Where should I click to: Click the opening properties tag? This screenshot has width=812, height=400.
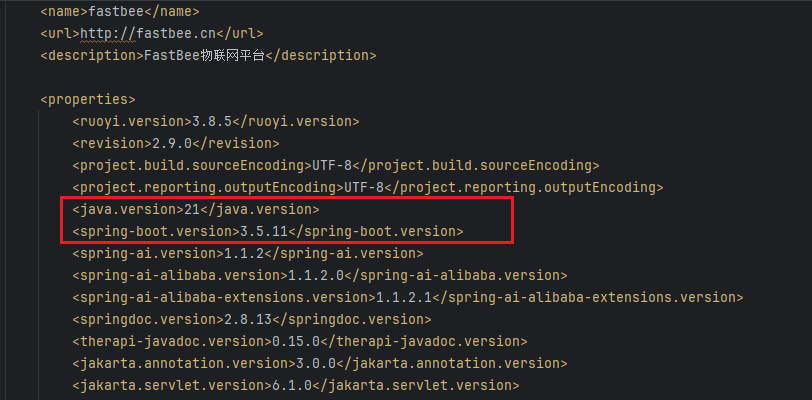pos(88,99)
